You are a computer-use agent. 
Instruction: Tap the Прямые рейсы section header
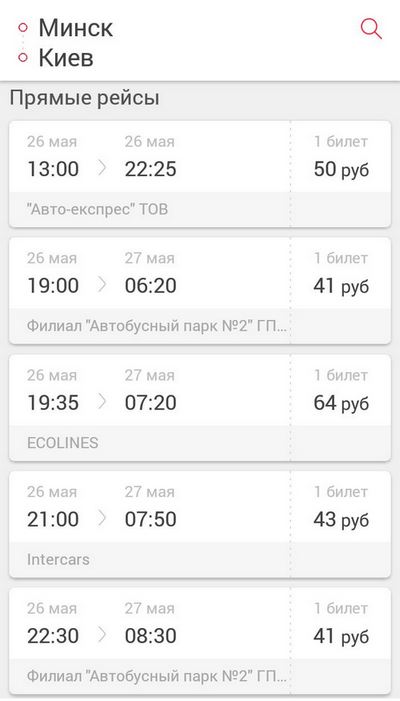tap(84, 98)
